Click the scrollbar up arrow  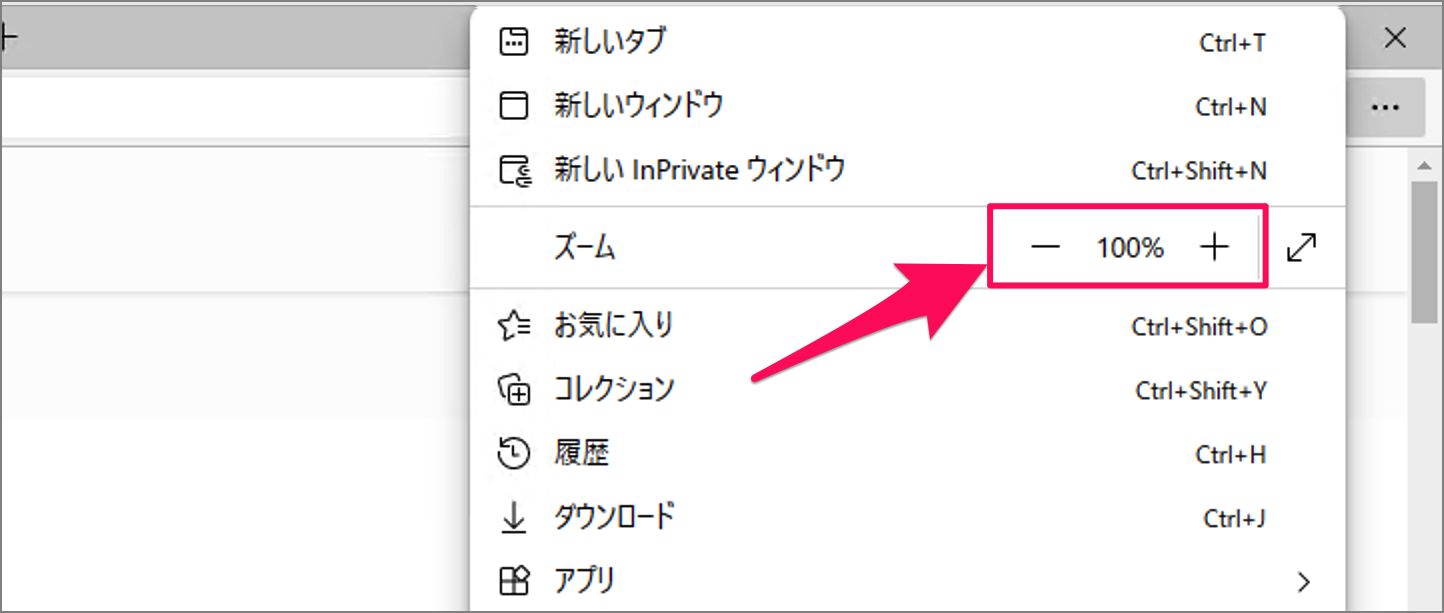click(x=1425, y=164)
